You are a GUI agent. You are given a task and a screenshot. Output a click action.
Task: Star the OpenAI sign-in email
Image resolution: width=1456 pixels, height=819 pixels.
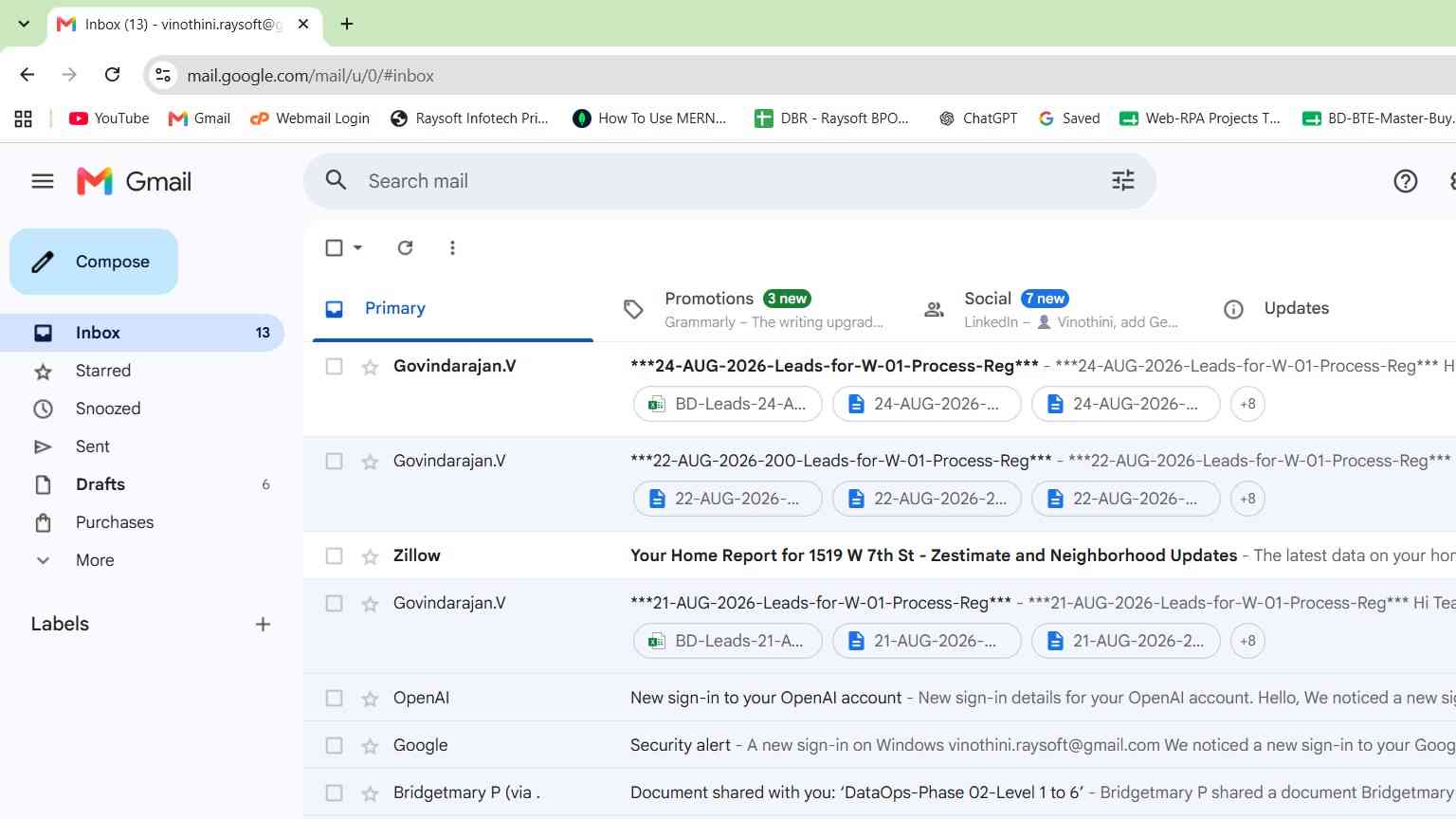coord(370,699)
